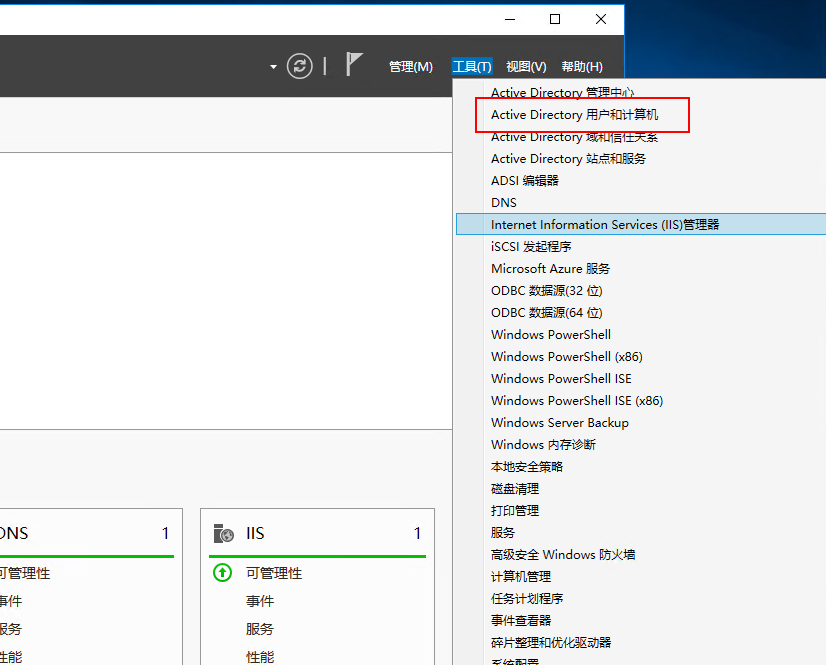
Task: Open ODBC 数据源(32 位)
Action: coord(546,291)
